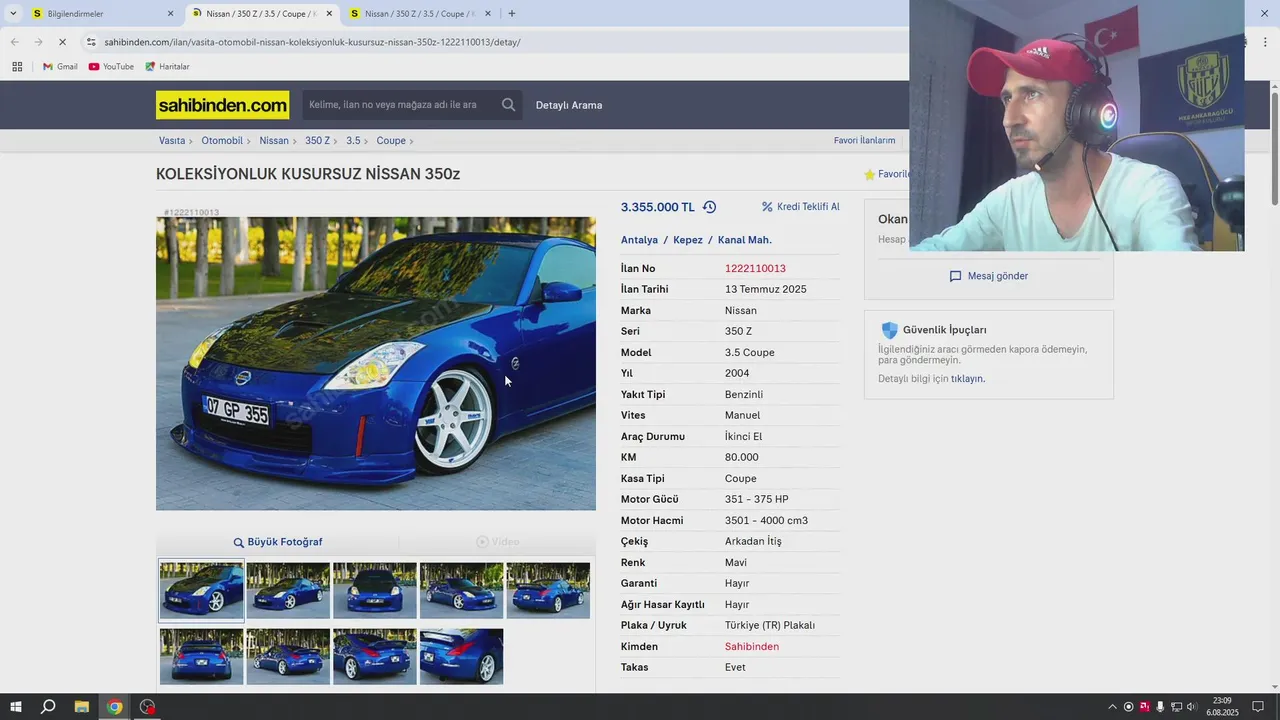Open Büyük Fotoğraf view
Screen dimensions: 1280x720
point(278,542)
